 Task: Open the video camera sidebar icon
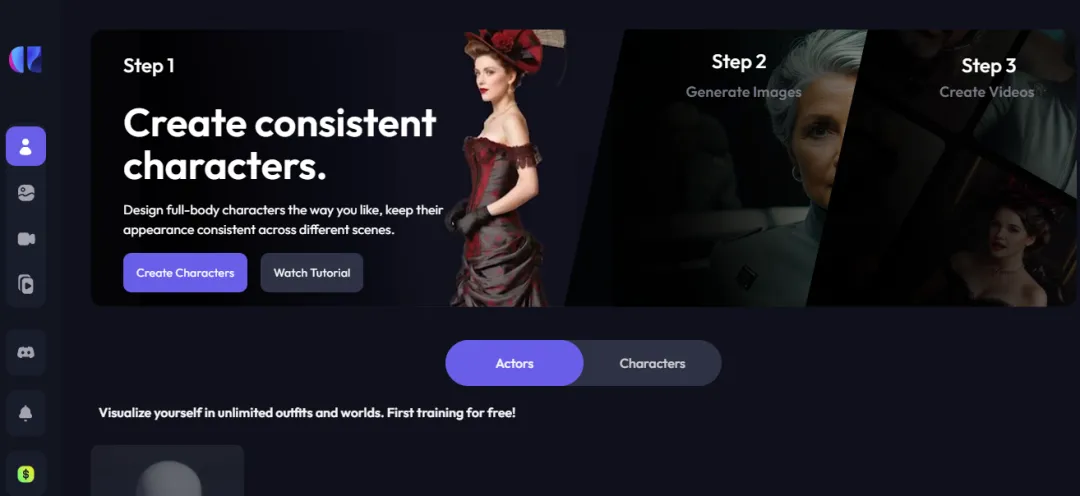point(26,239)
